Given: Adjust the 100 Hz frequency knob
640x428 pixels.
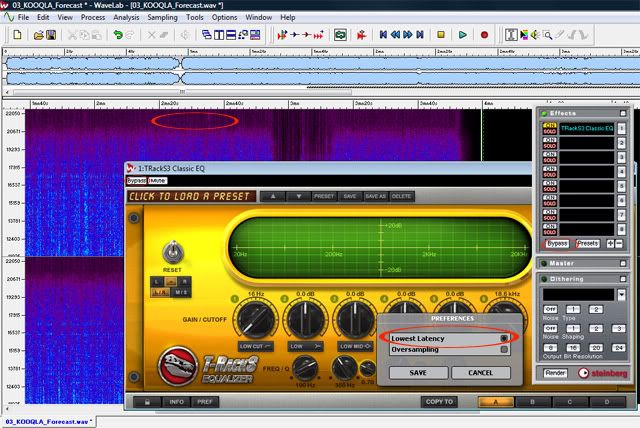Looking at the screenshot, I should pyautogui.click(x=305, y=368).
